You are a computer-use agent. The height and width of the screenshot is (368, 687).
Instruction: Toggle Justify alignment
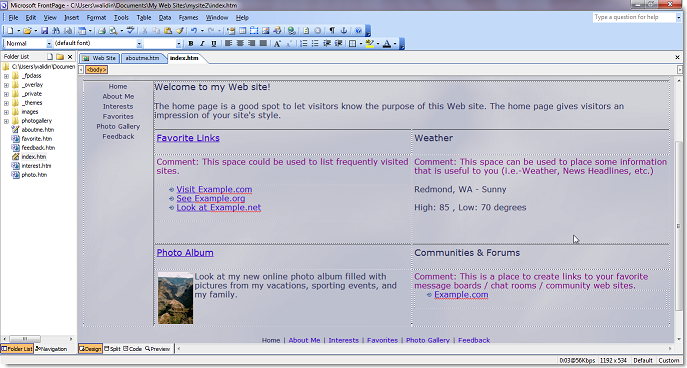[x=263, y=43]
